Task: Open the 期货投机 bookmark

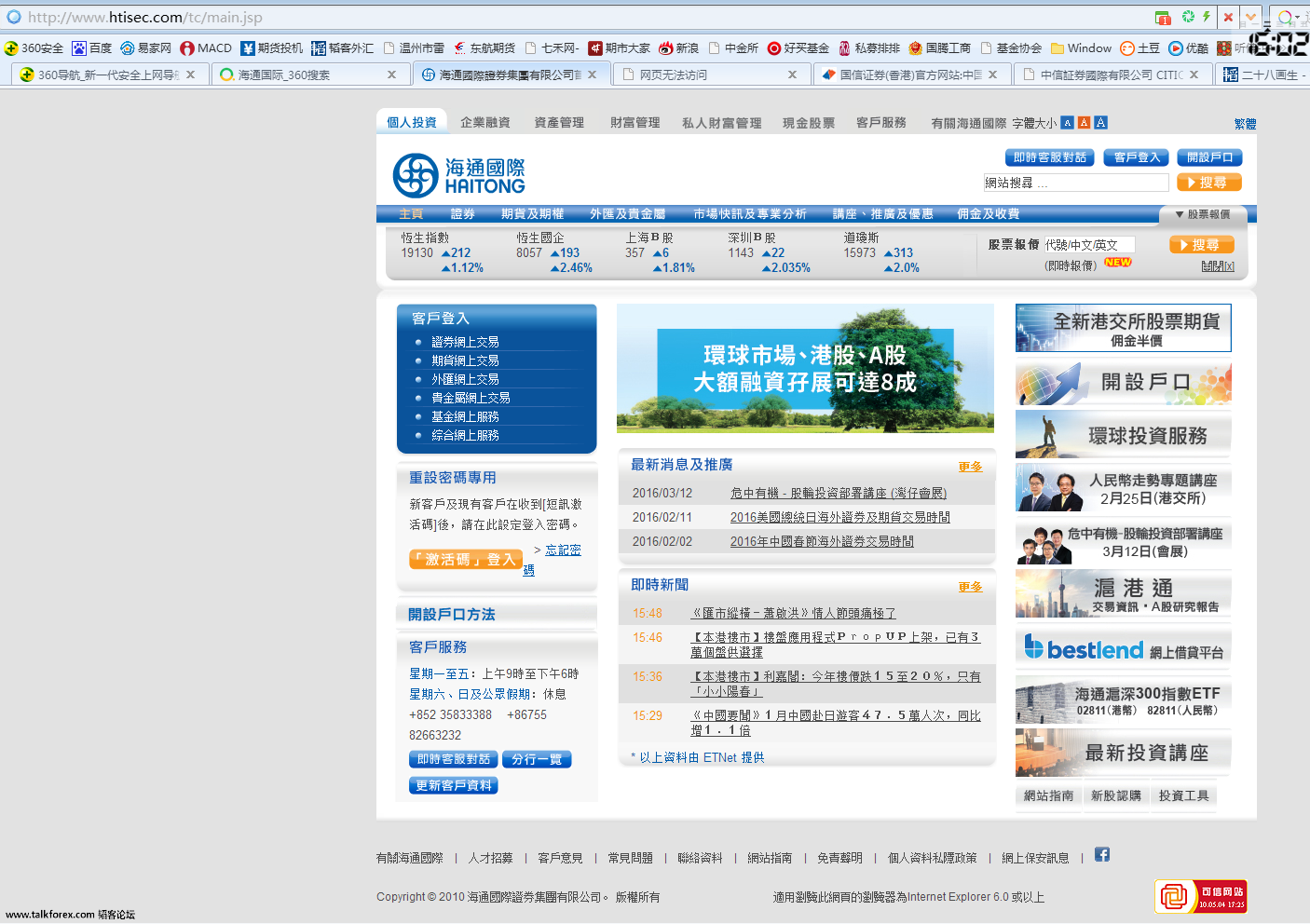Action: pyautogui.click(x=271, y=48)
